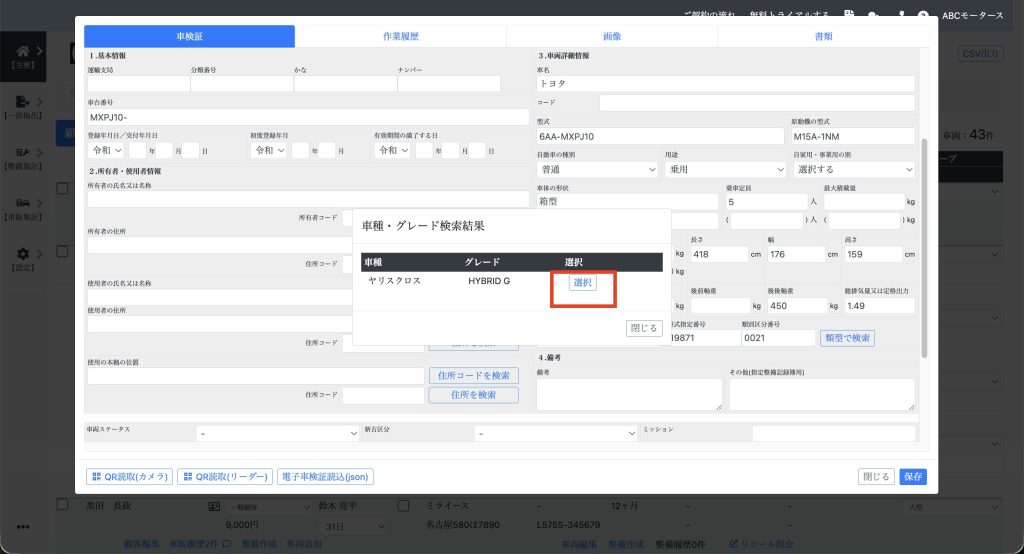Click the QR読取(リーダー) button

[225, 477]
